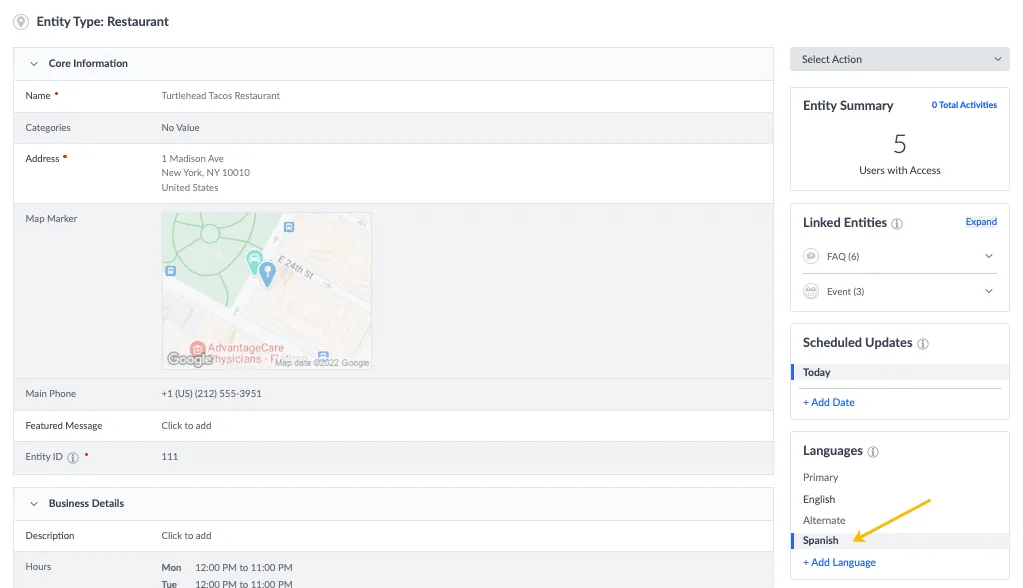The height and width of the screenshot is (588, 1023).
Task: Select the Event calendar icon
Action: coord(811,292)
